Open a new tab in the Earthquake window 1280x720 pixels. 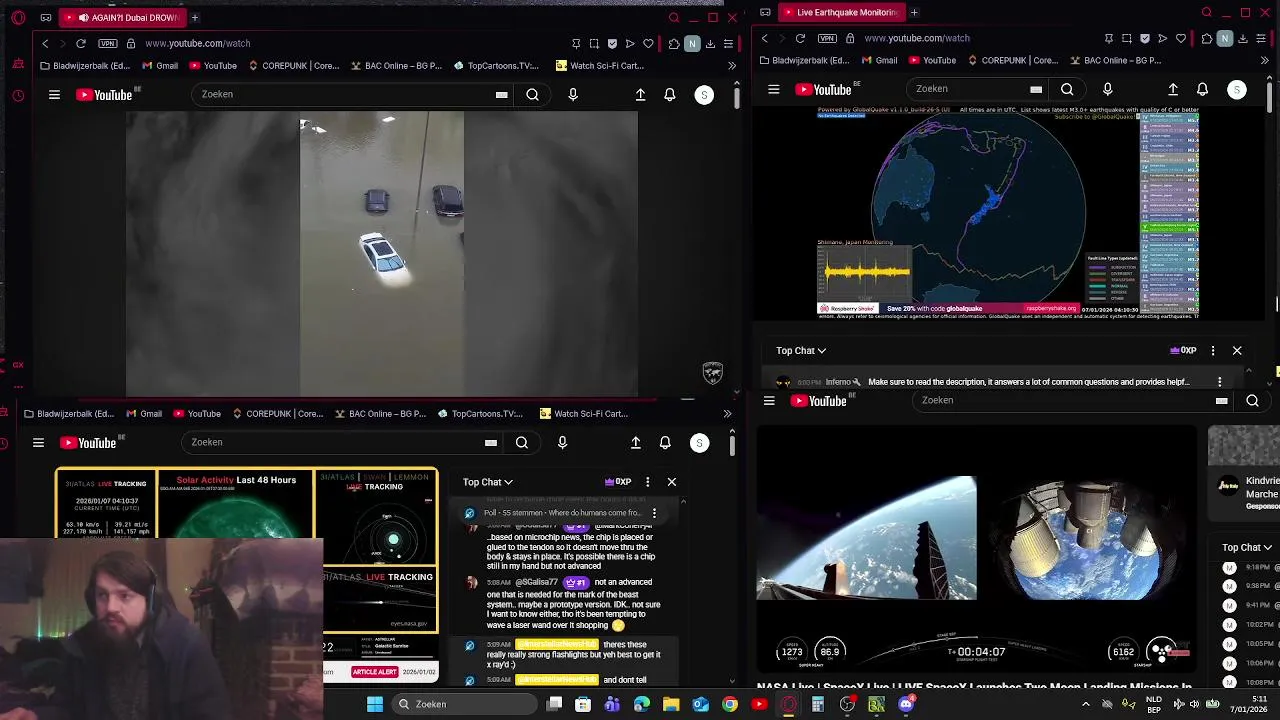[914, 12]
